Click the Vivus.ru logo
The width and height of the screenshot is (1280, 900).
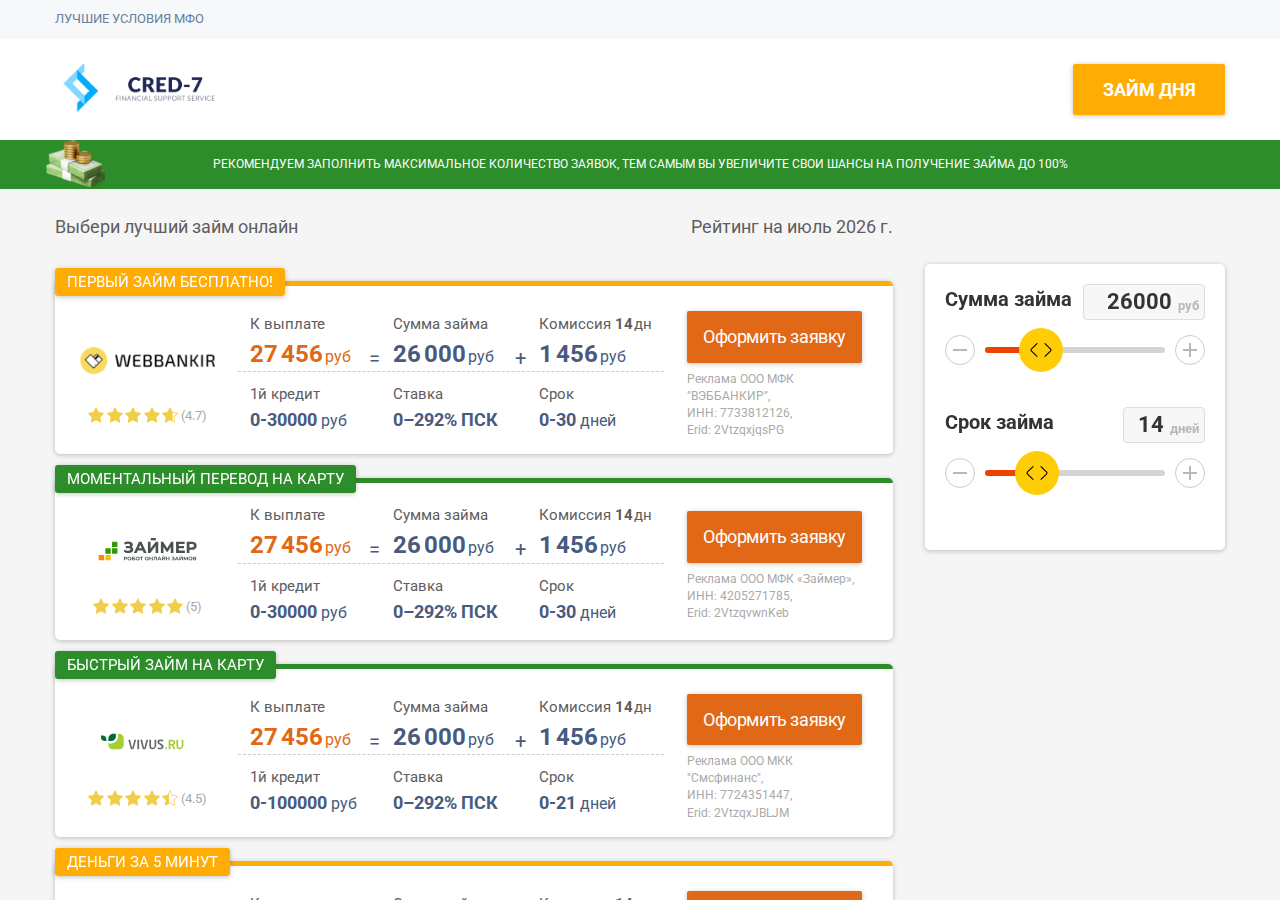tap(142, 742)
